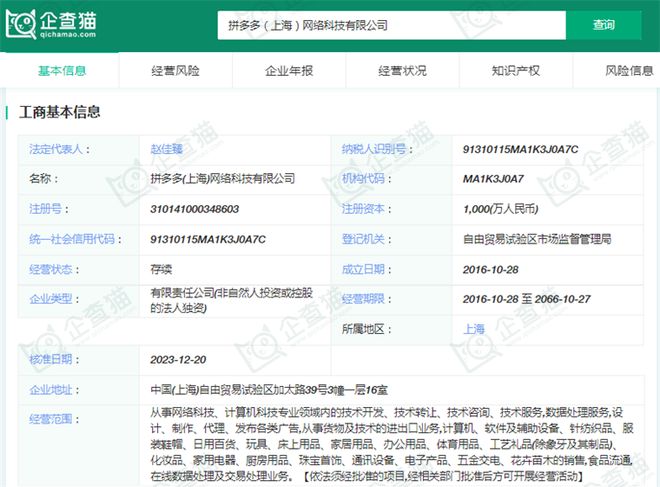Click the 企业类型 label
Screen dimensions: 660x487
click(x=51, y=299)
